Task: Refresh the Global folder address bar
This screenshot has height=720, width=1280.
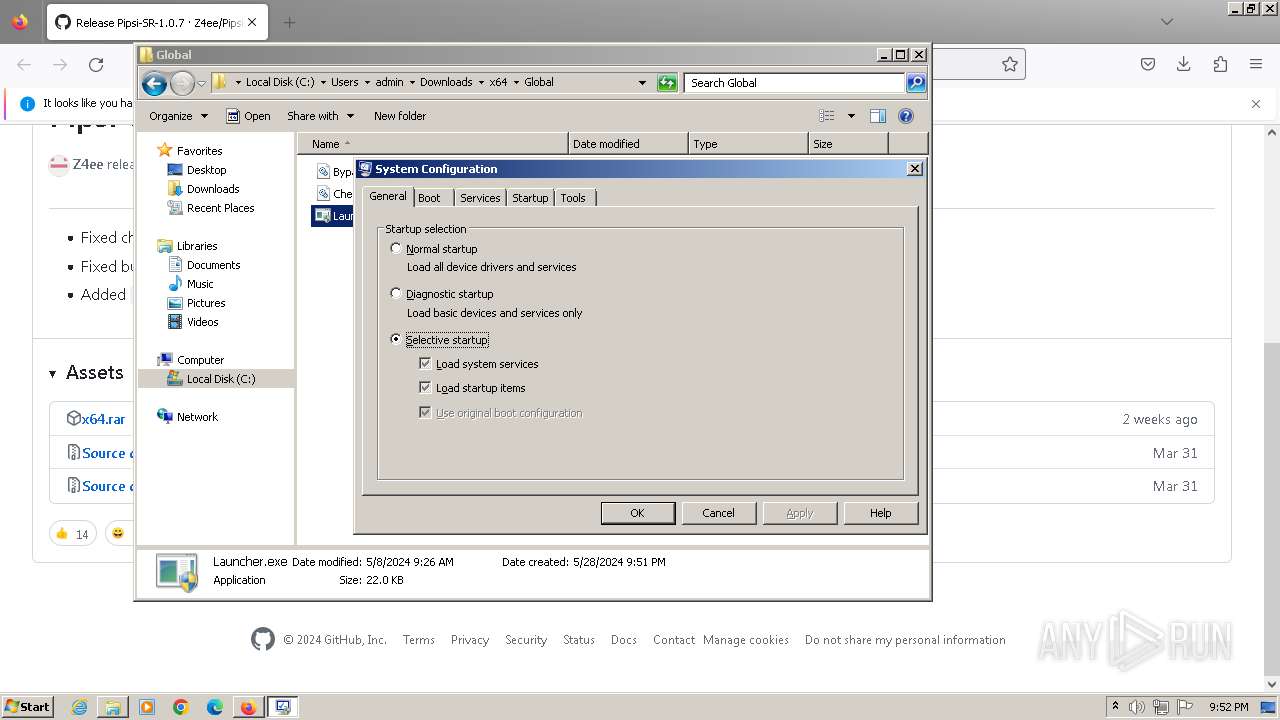Action: tap(667, 83)
